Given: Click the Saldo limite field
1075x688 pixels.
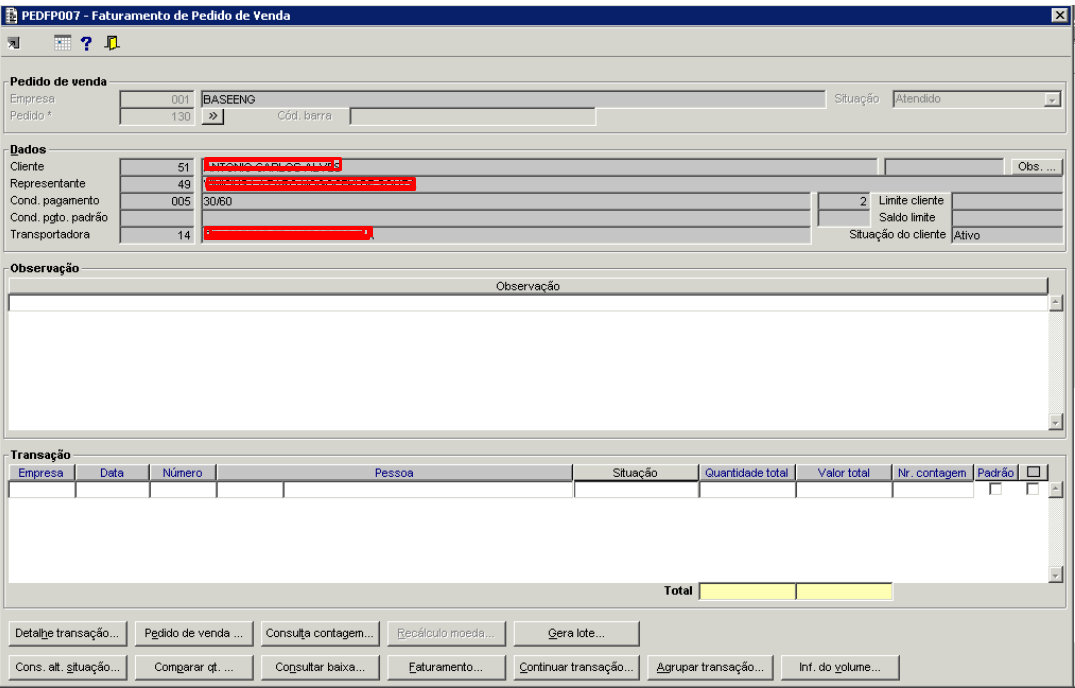Looking at the screenshot, I should pyautogui.click(x=1007, y=218).
